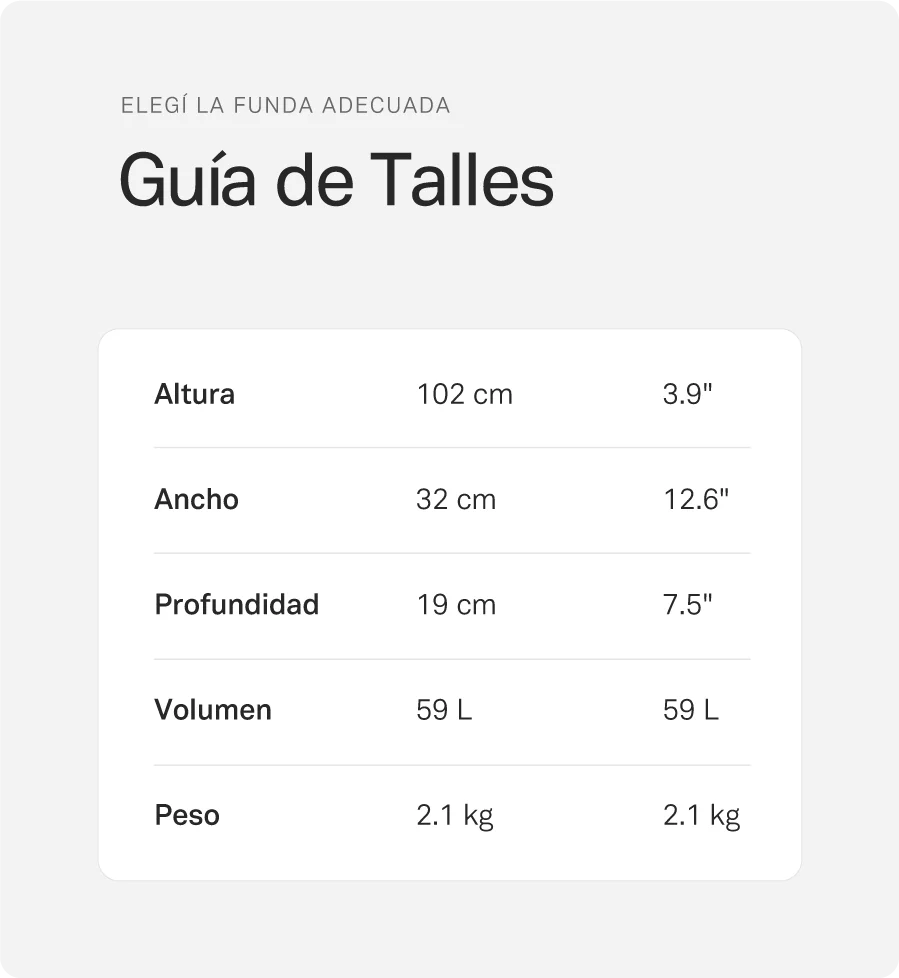
Task: Click the Profundidad row label
Action: [236, 605]
